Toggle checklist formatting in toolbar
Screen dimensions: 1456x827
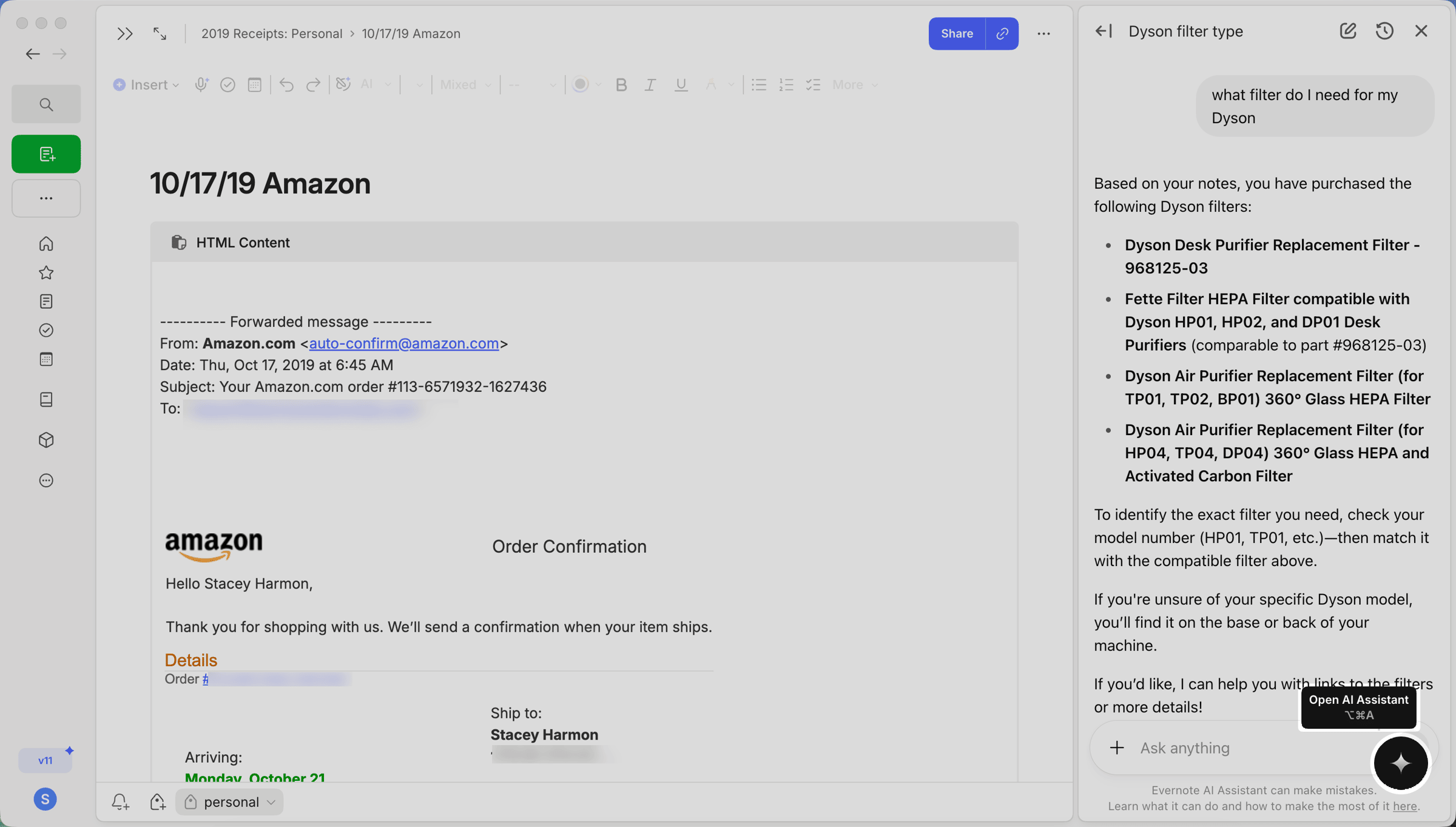click(813, 85)
